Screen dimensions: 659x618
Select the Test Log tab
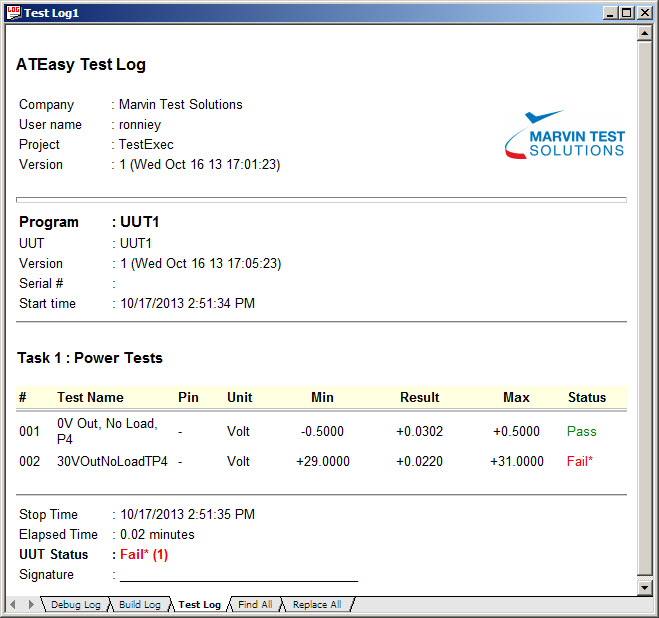click(x=199, y=605)
